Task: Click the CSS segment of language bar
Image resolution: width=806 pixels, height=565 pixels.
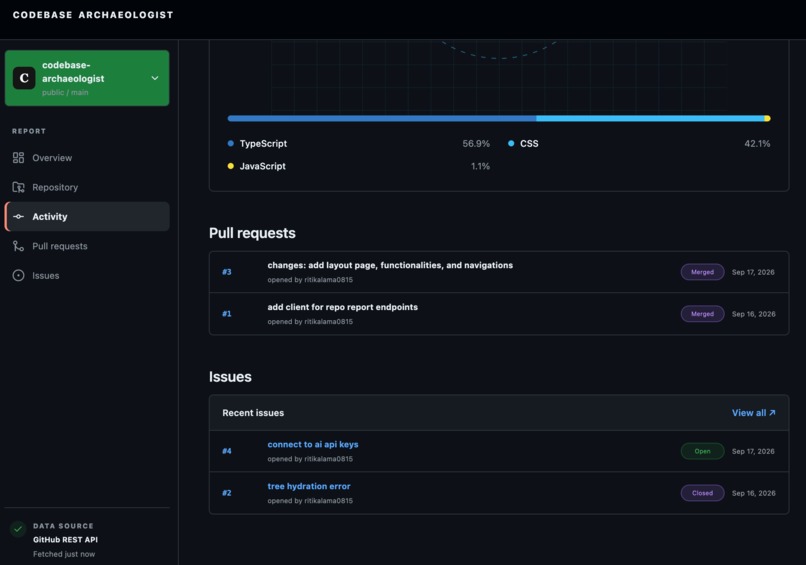Action: 650,119
